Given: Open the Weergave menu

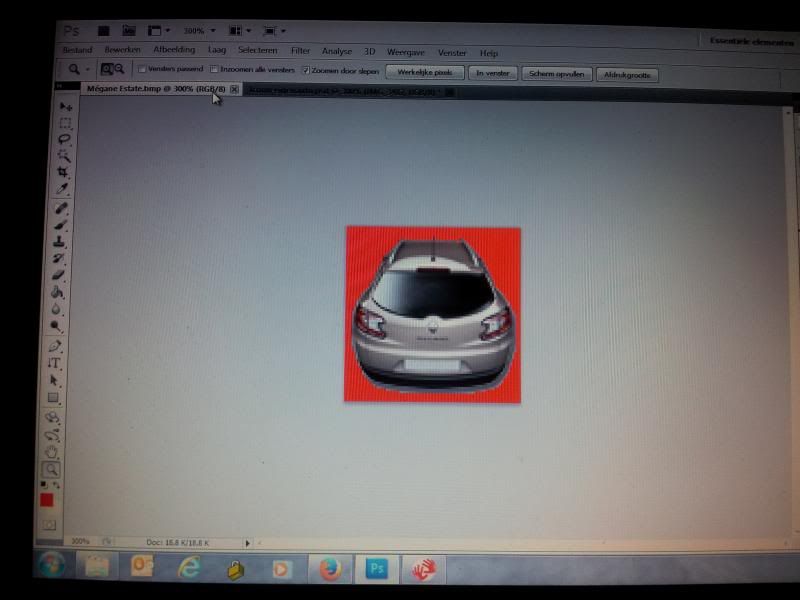Looking at the screenshot, I should (406, 52).
